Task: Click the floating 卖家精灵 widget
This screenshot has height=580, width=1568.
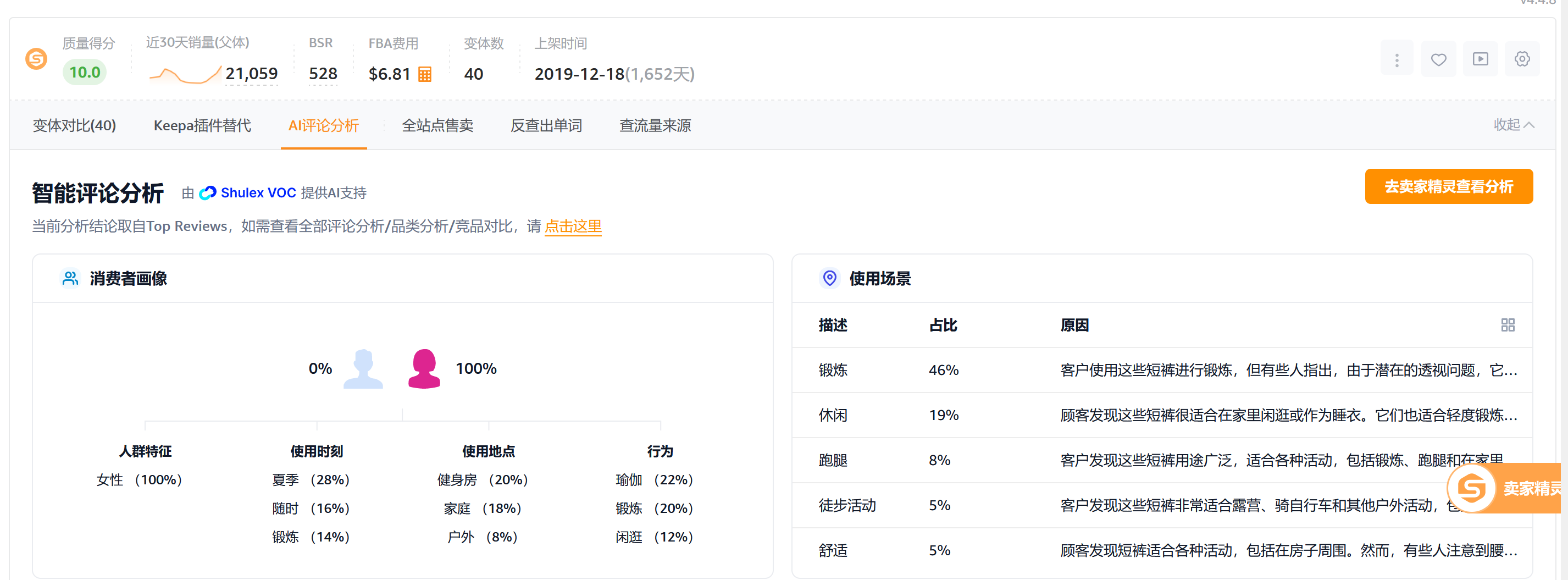Action: click(1505, 488)
